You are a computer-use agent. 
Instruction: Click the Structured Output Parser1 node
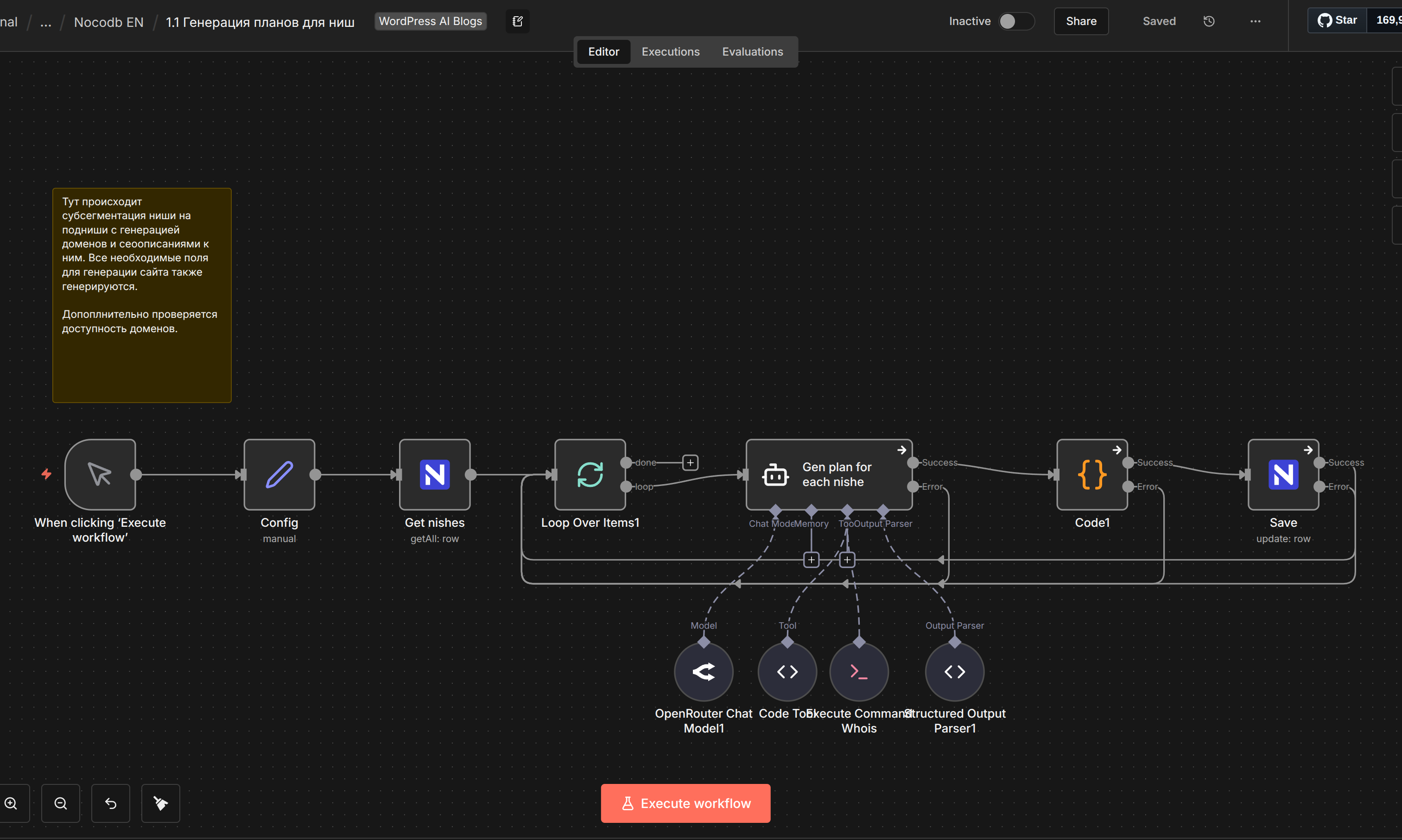click(x=954, y=672)
